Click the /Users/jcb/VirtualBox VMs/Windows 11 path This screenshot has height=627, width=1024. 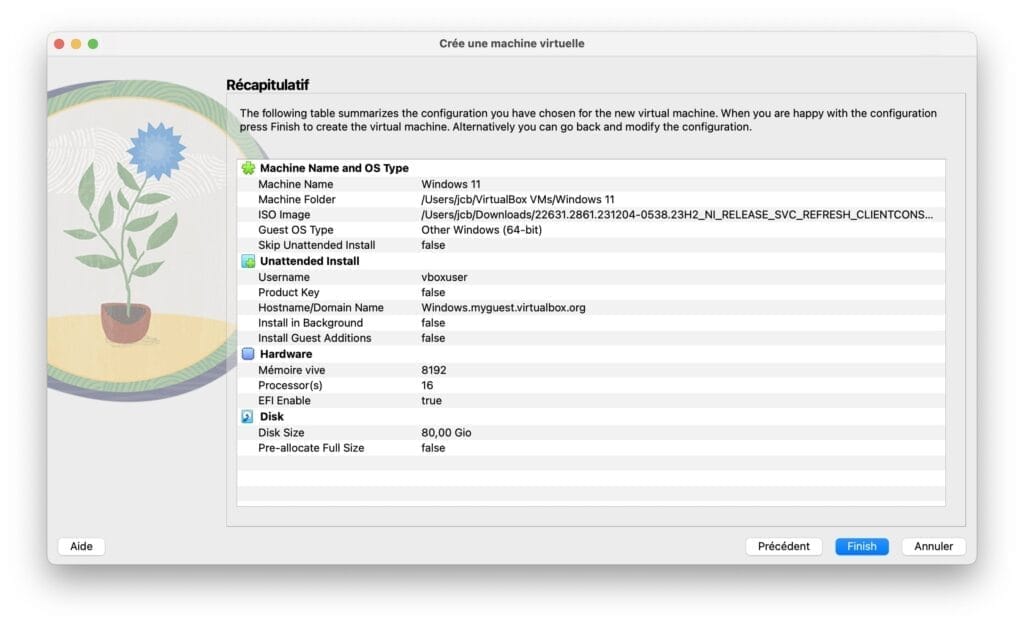tap(518, 199)
